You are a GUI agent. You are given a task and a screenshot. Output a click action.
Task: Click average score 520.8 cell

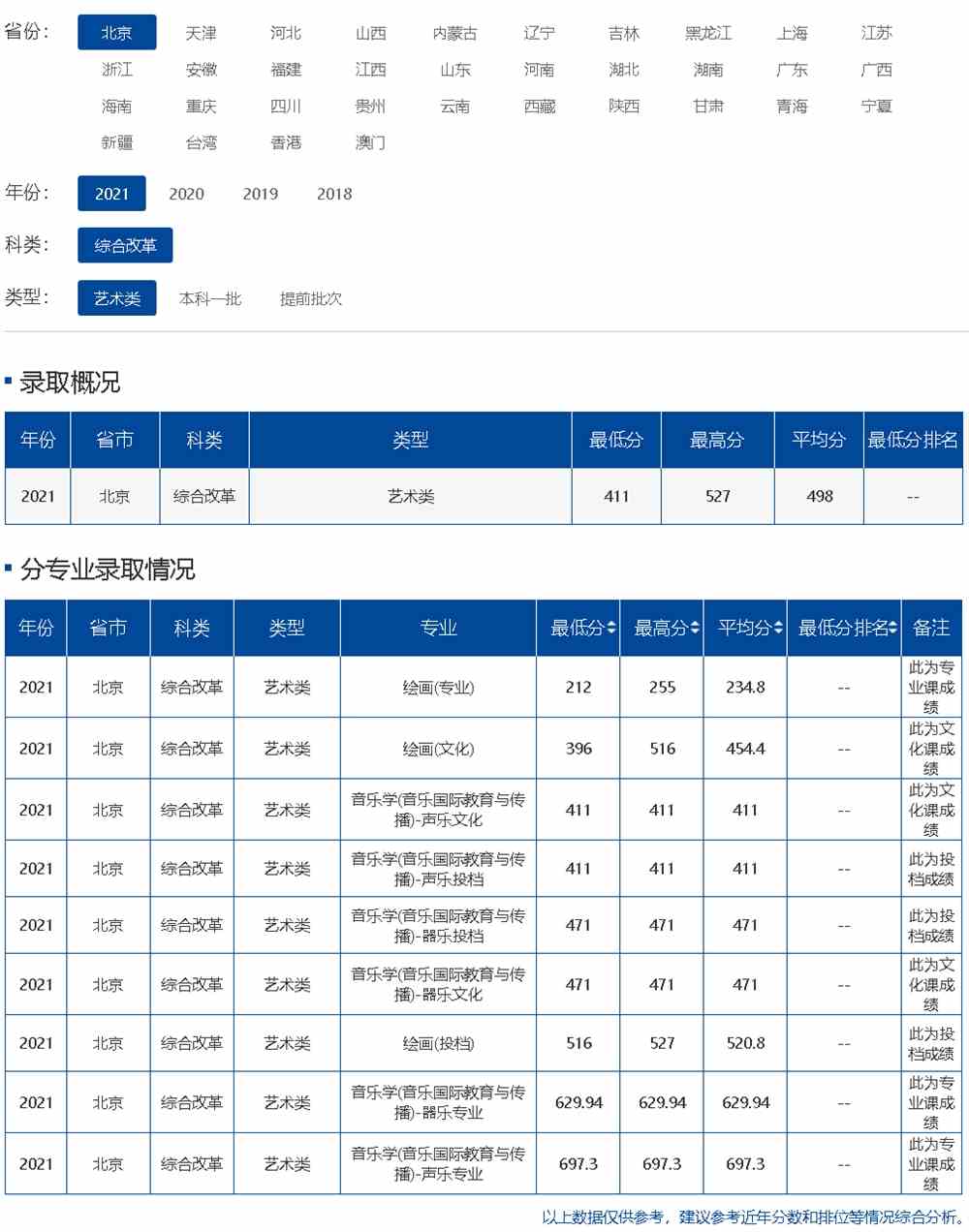(x=745, y=1043)
